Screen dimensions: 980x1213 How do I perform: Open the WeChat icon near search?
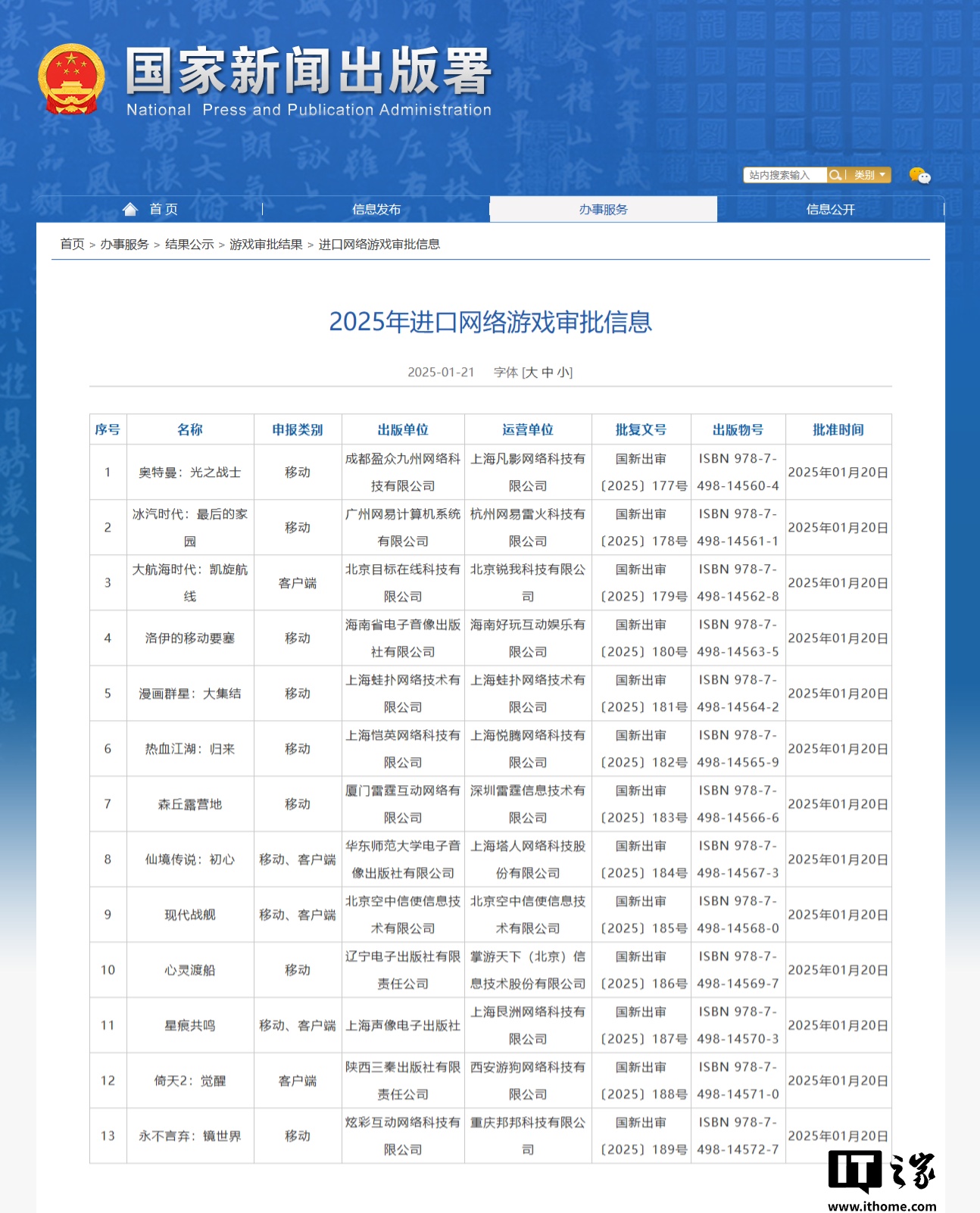(x=919, y=176)
